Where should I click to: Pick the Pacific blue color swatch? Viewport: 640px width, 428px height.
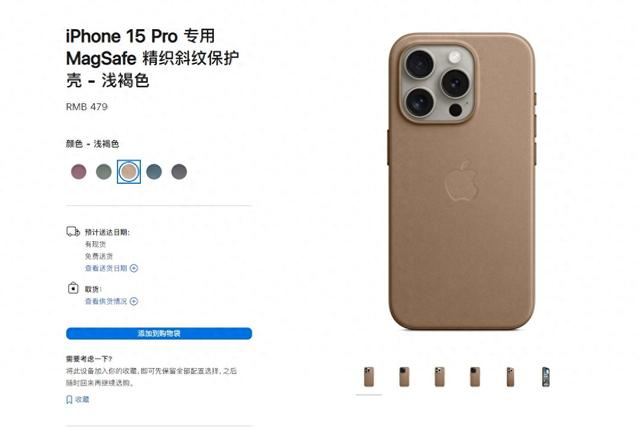[154, 172]
